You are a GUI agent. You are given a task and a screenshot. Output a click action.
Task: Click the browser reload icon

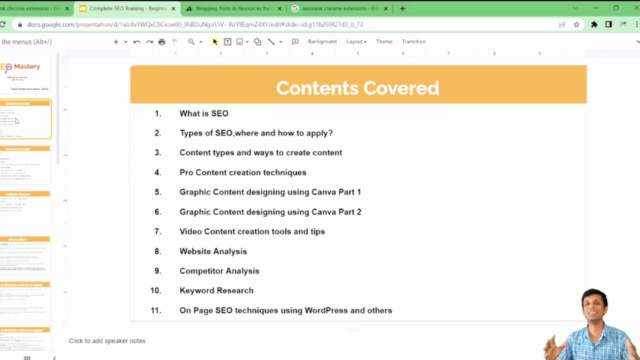[x=3, y=24]
